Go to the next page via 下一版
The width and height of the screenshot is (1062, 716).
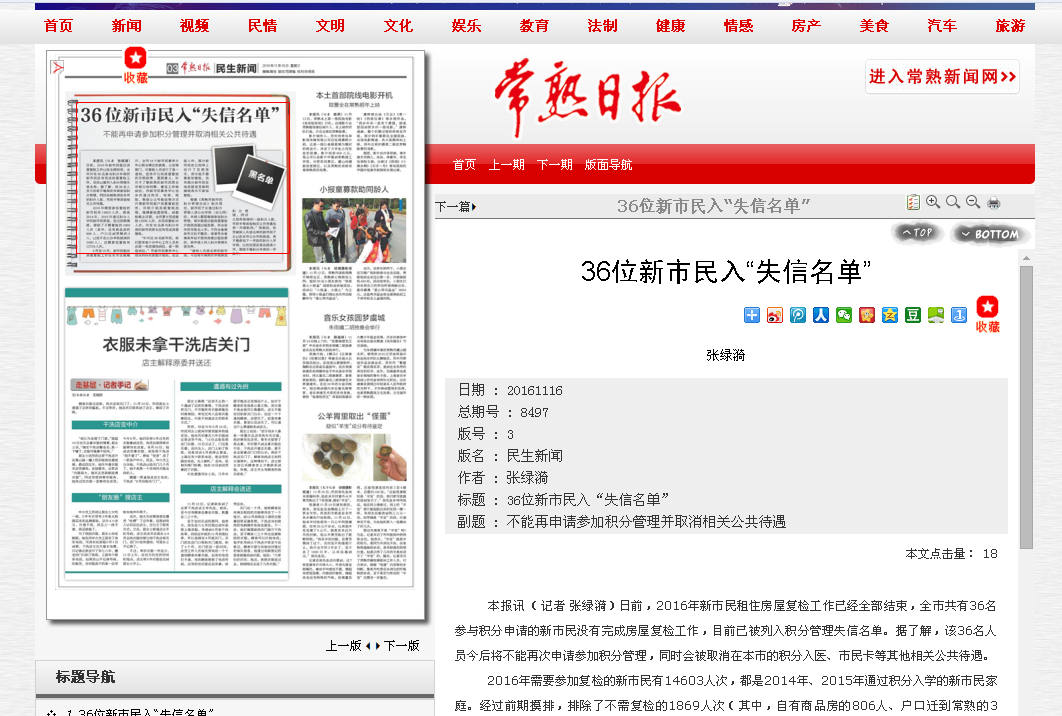400,646
